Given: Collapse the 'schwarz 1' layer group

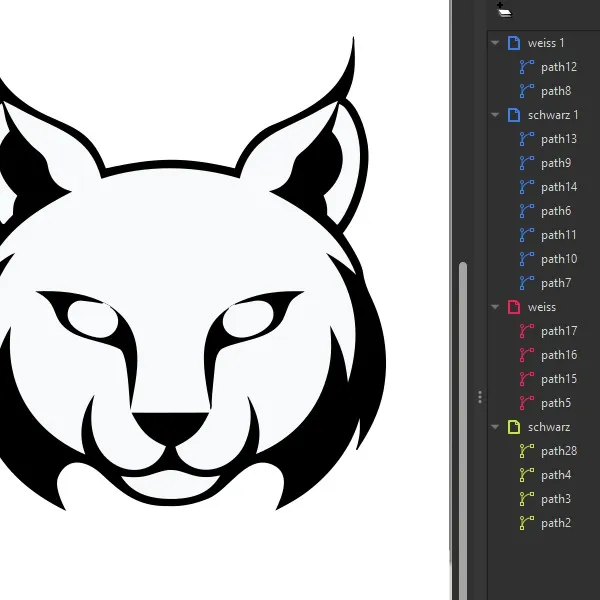Looking at the screenshot, I should pos(495,115).
